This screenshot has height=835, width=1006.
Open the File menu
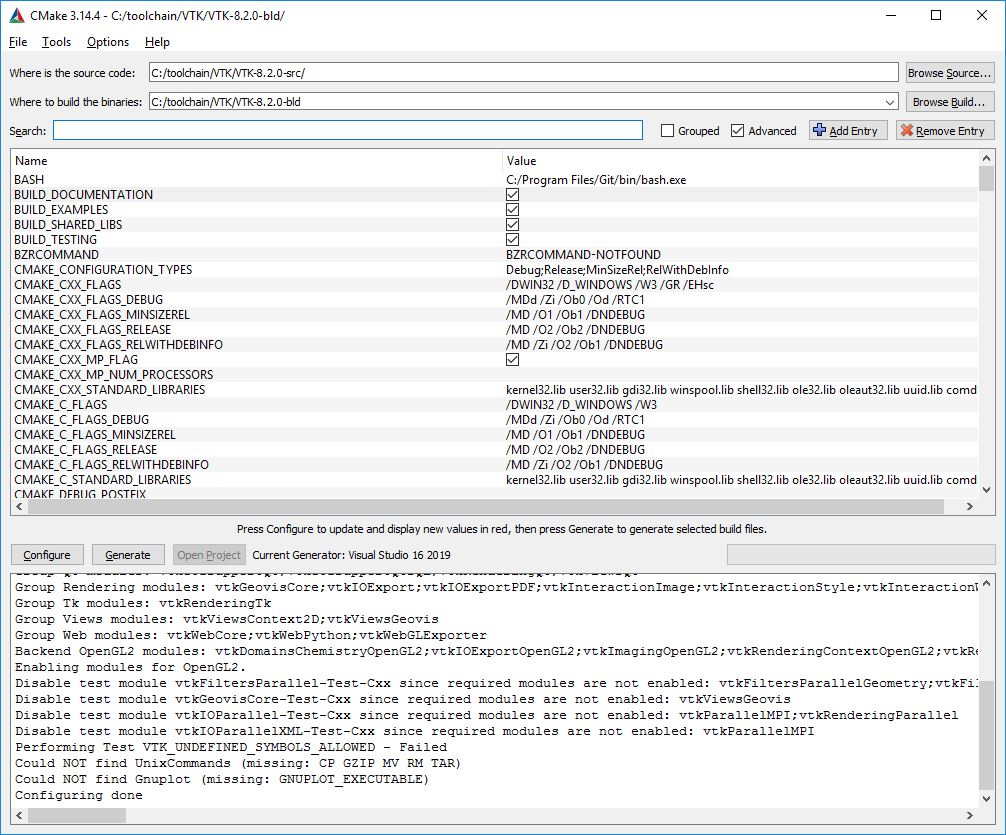tap(18, 42)
